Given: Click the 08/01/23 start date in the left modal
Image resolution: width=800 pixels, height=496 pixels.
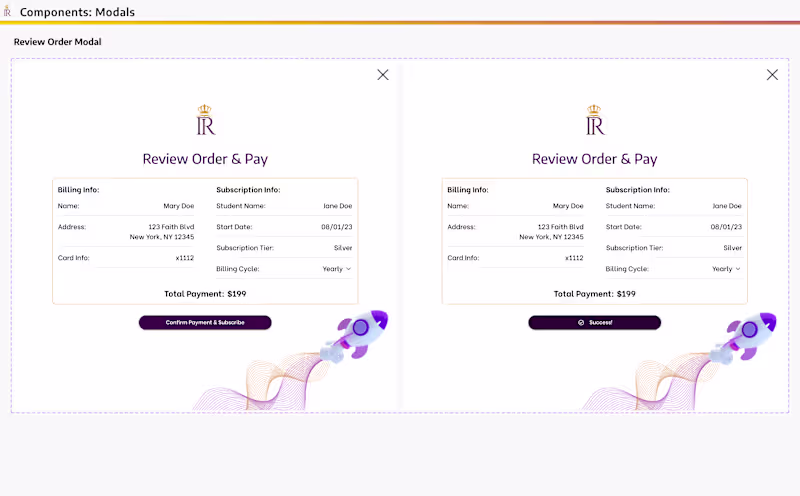Looking at the screenshot, I should 337,227.
